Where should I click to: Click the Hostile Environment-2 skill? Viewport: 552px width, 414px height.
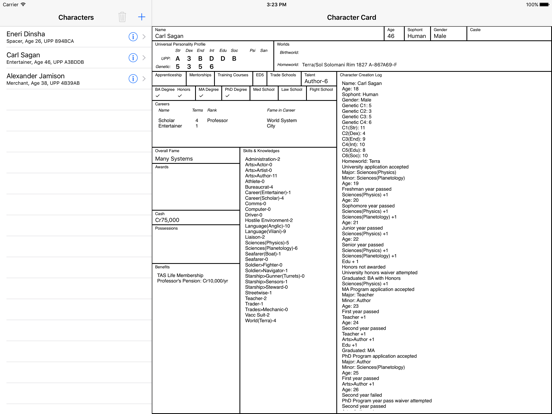click(269, 220)
